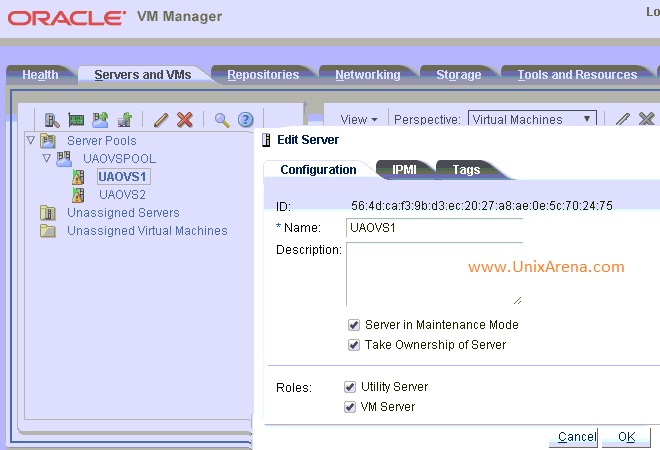This screenshot has height=450, width=660.
Task: Open the Perspective Virtual Machines dropdown
Action: [x=532, y=120]
